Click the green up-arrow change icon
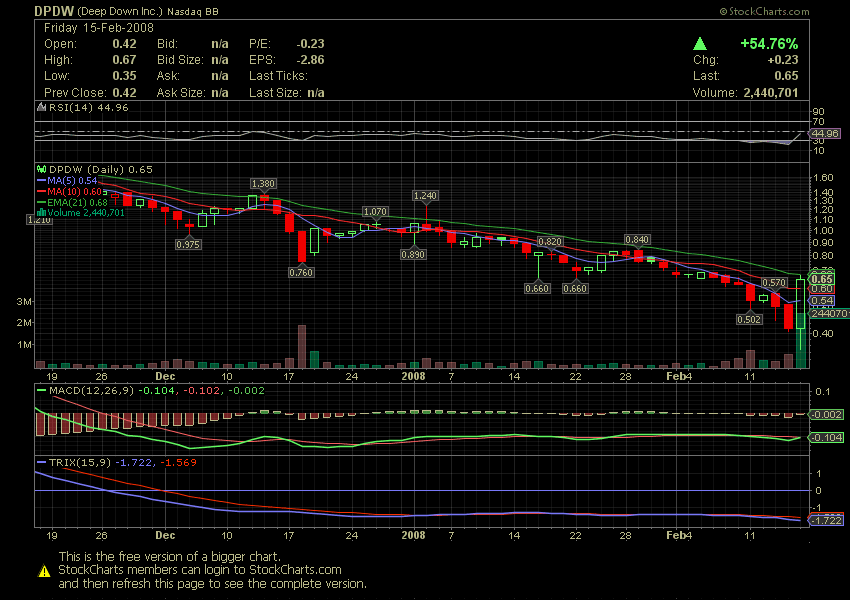The width and height of the screenshot is (850, 600). (701, 44)
